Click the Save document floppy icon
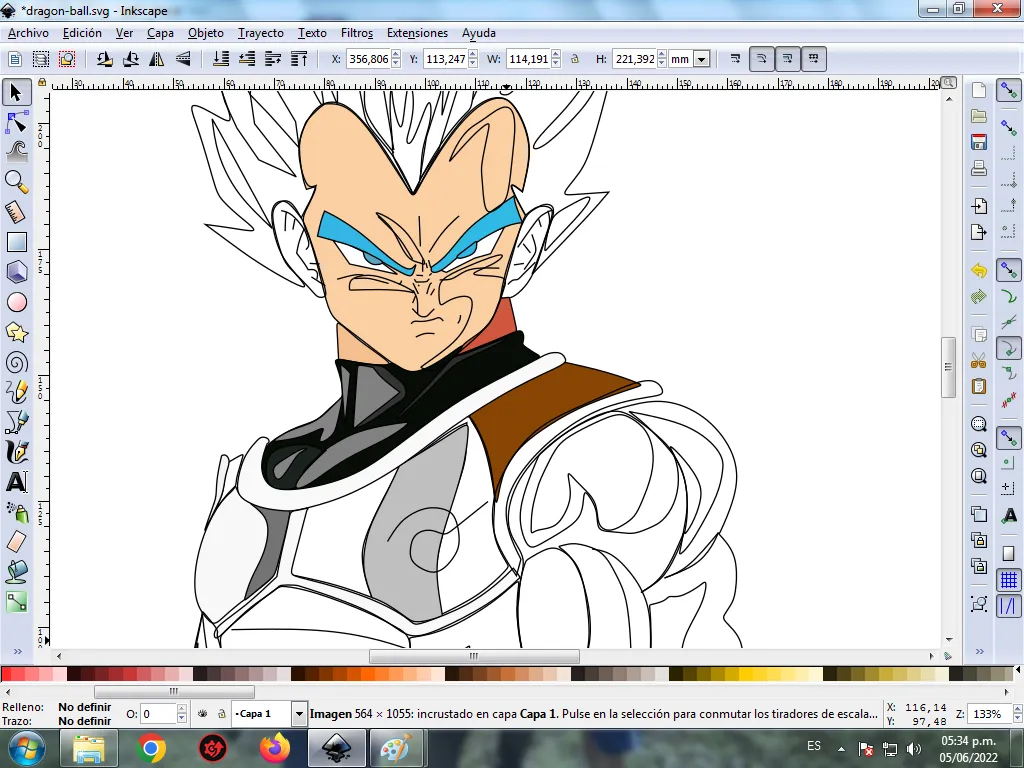Viewport: 1024px width, 768px height. 978,142
